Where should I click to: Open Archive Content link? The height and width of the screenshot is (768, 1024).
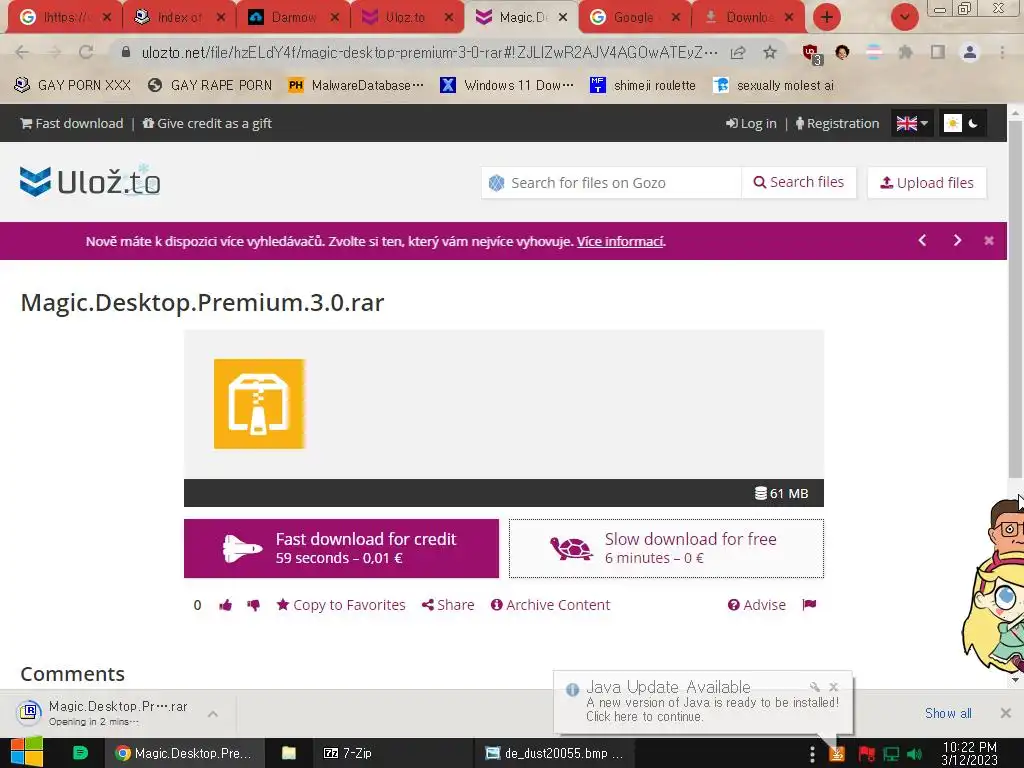[x=551, y=605]
